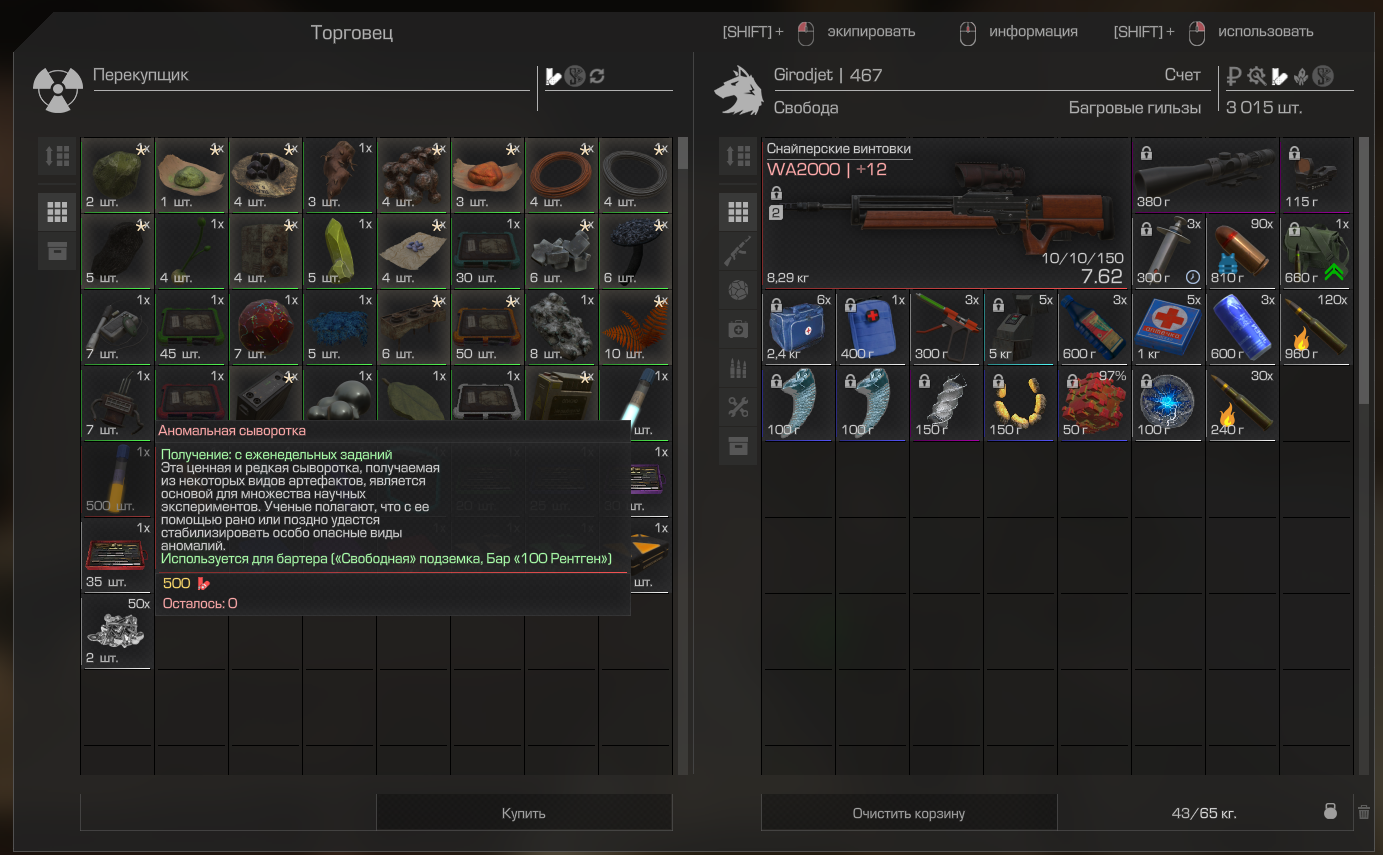Screen dimensions: 1383x855
Task: Click the Купить button
Action: tap(524, 813)
